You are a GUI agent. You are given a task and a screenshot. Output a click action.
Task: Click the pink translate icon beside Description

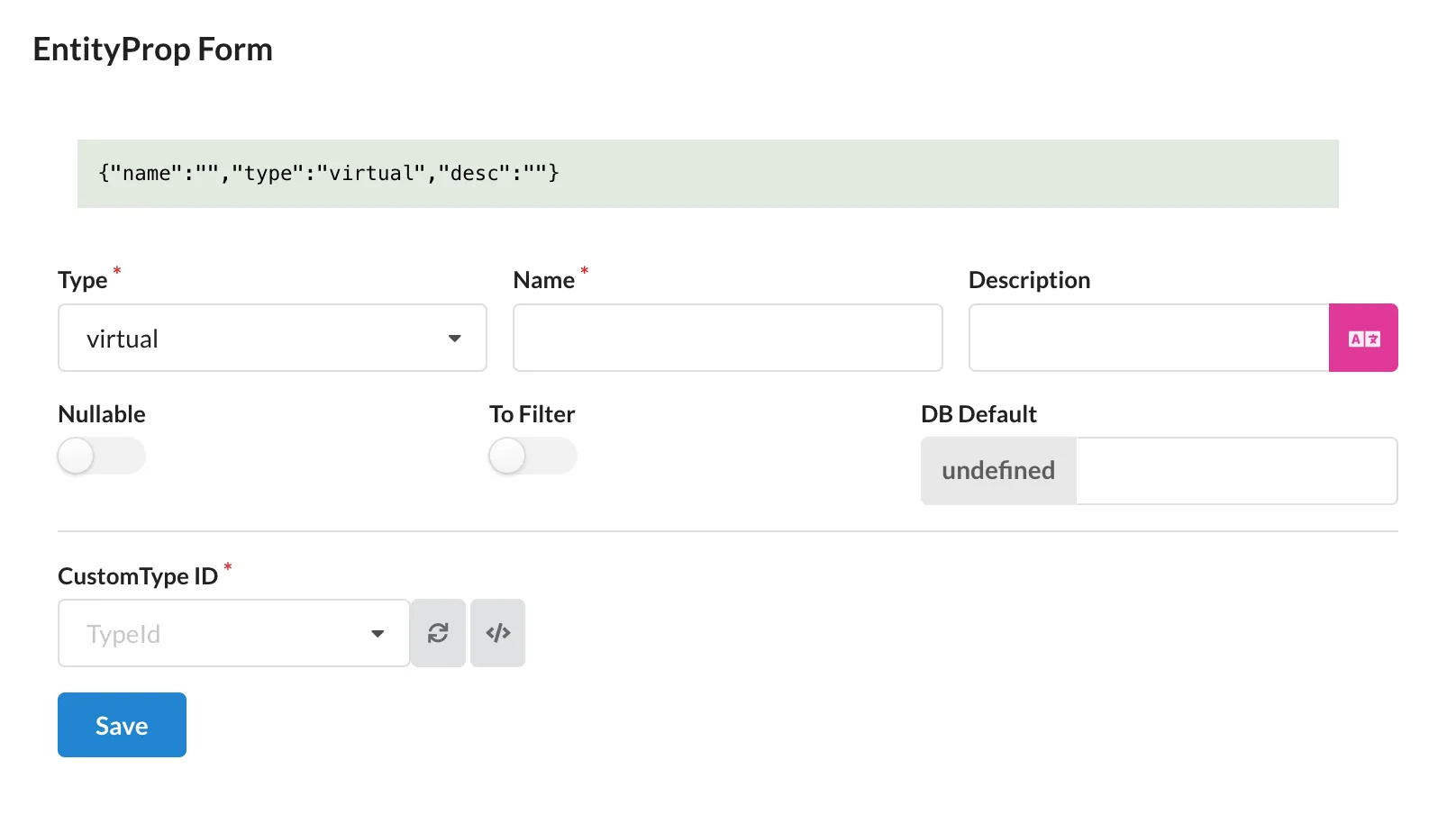coord(1363,339)
